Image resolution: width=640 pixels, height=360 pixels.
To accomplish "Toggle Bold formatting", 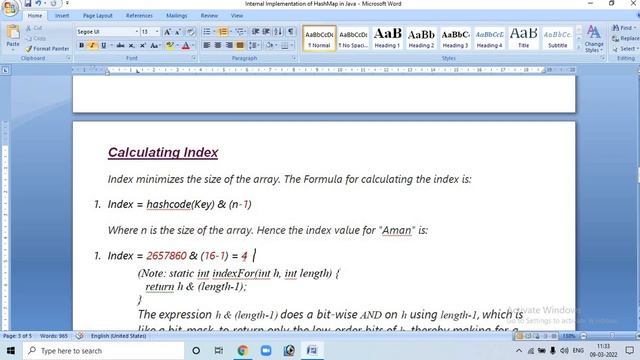I will tap(81, 45).
